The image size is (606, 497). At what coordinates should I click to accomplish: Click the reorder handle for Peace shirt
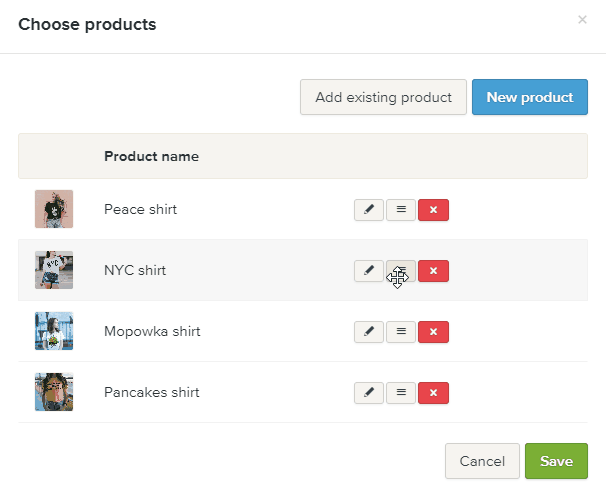point(401,210)
